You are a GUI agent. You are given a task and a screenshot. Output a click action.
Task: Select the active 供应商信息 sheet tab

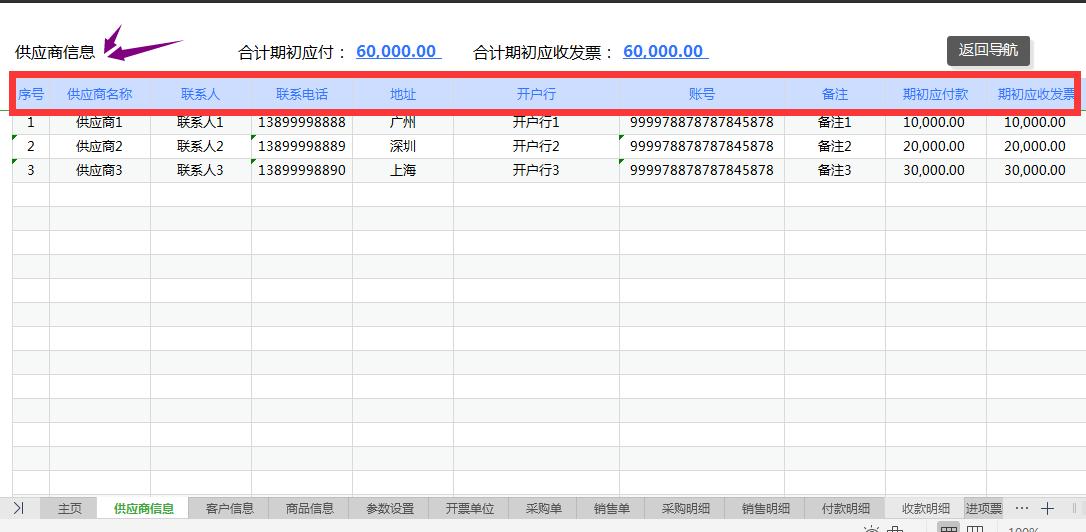click(143, 508)
